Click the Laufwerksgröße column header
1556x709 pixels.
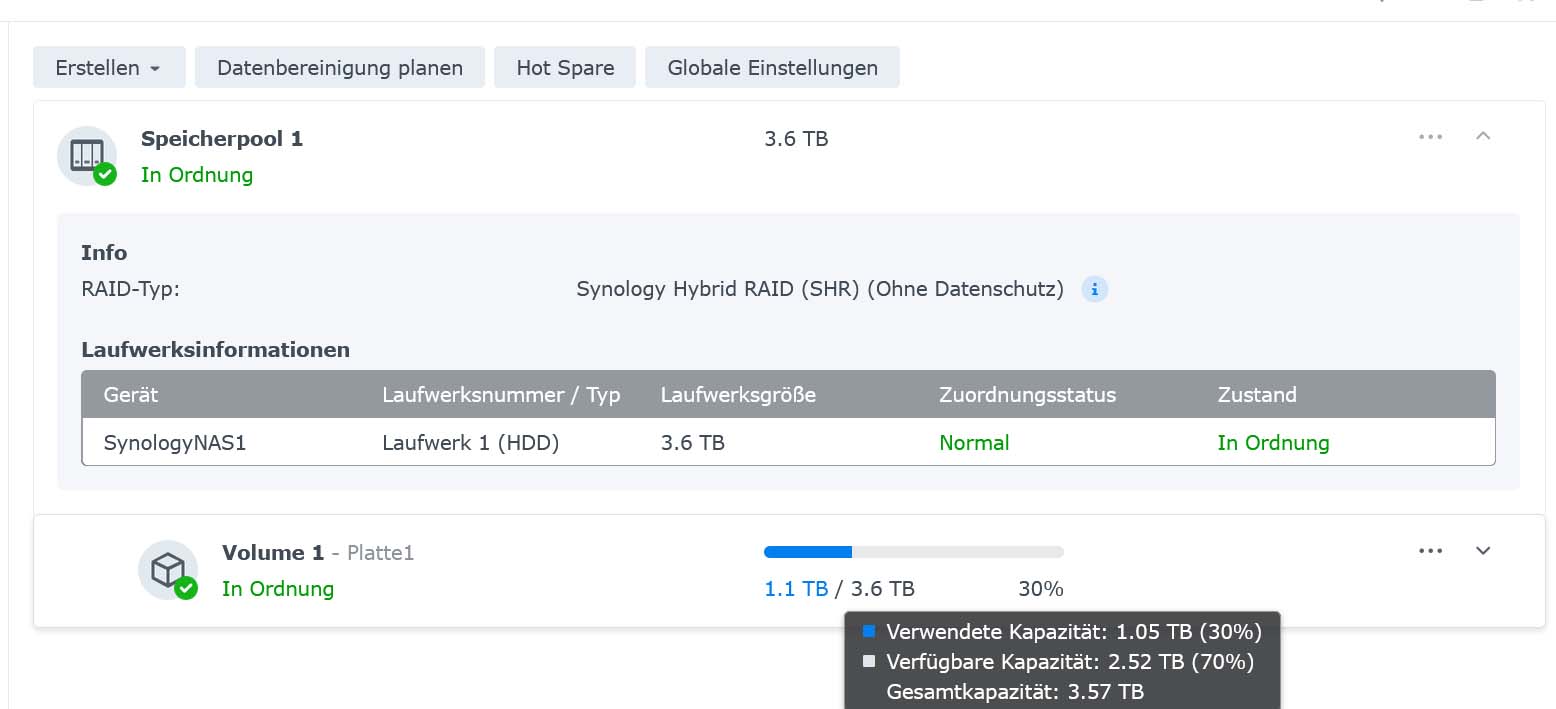tap(738, 395)
